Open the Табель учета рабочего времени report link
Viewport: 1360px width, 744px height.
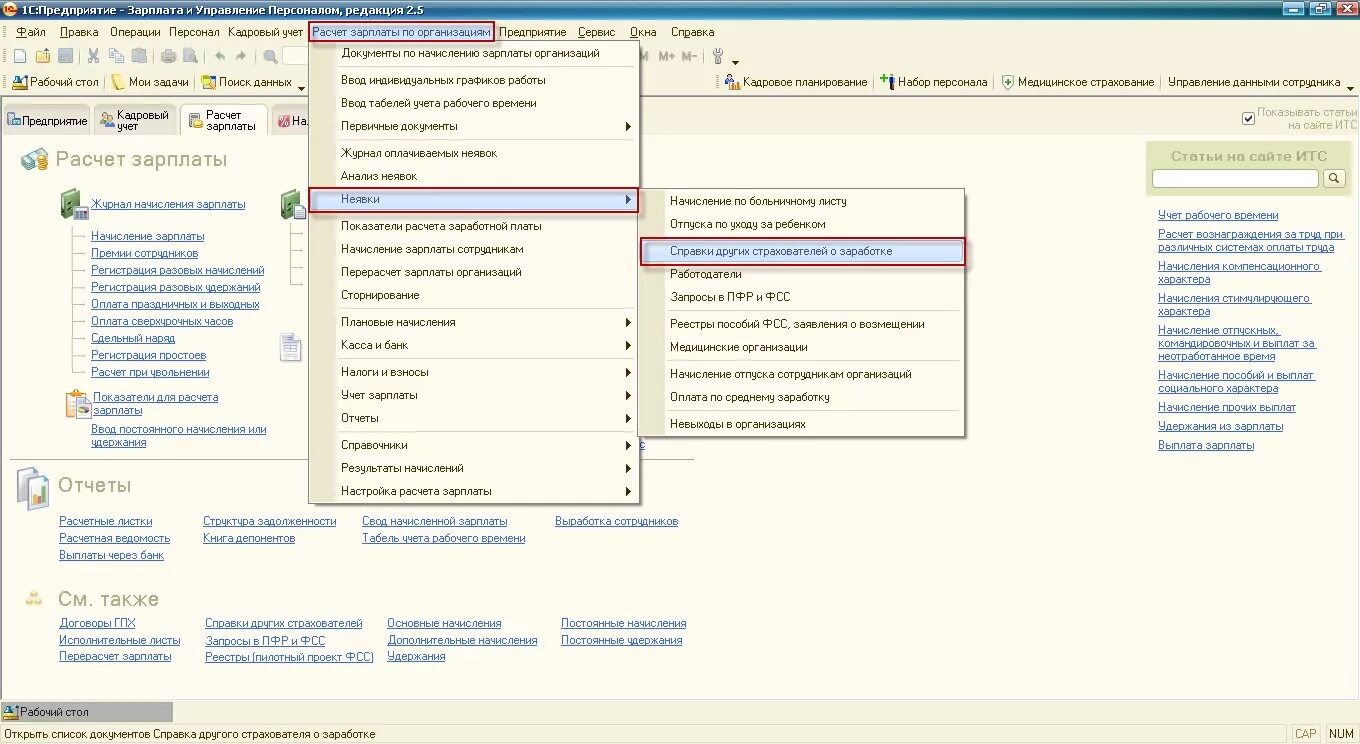[x=443, y=538]
